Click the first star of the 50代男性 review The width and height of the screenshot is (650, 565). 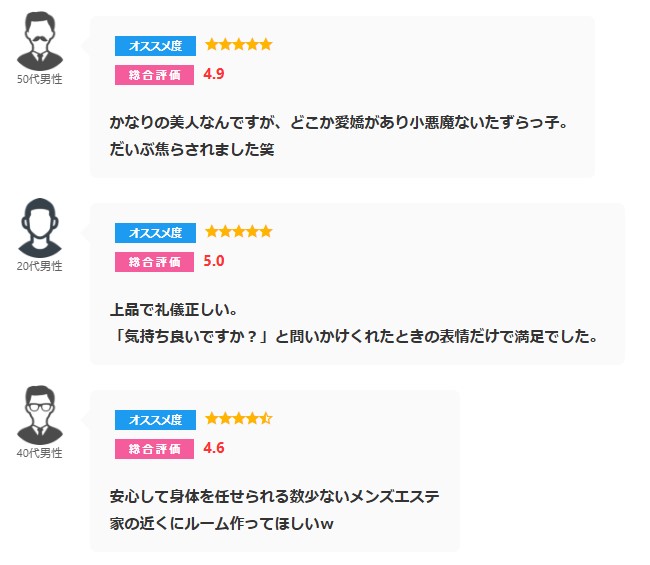point(211,44)
